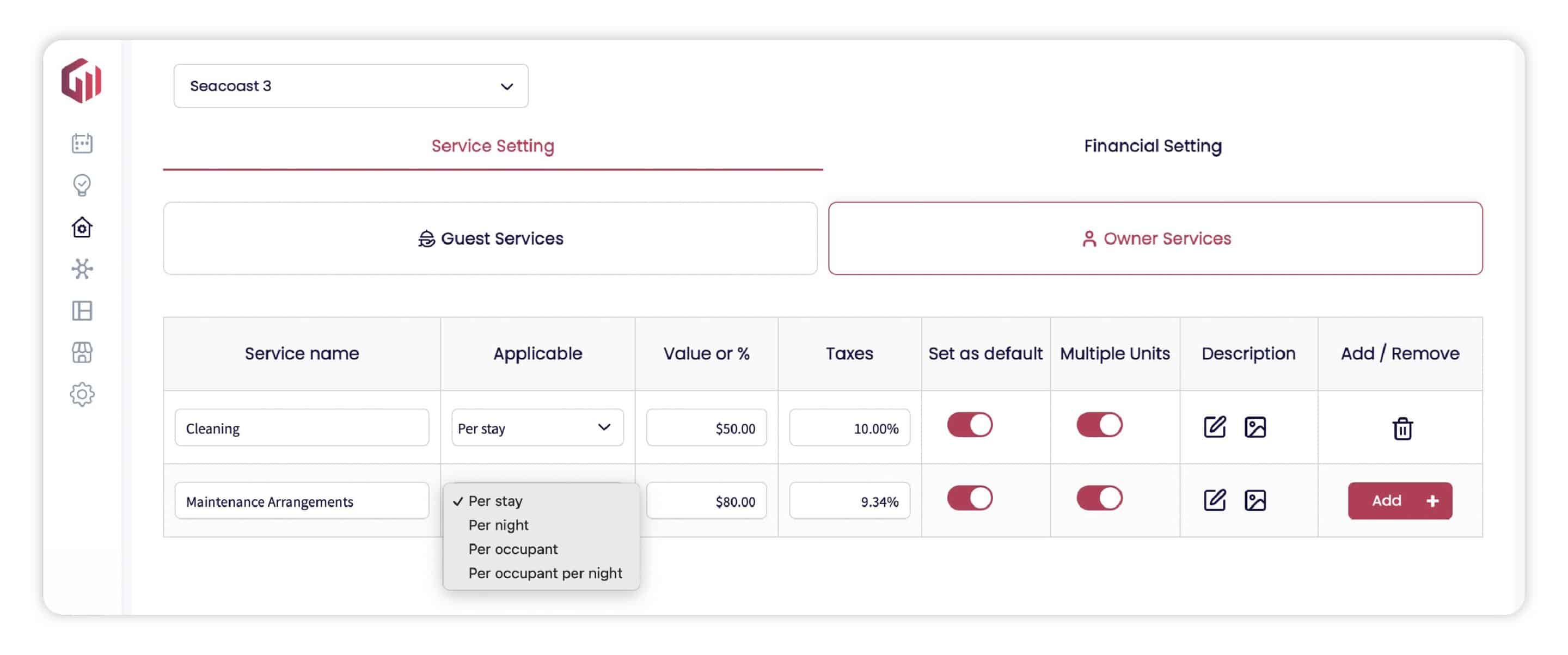Open Cleaning's Per stay applicable dropdown

point(537,427)
